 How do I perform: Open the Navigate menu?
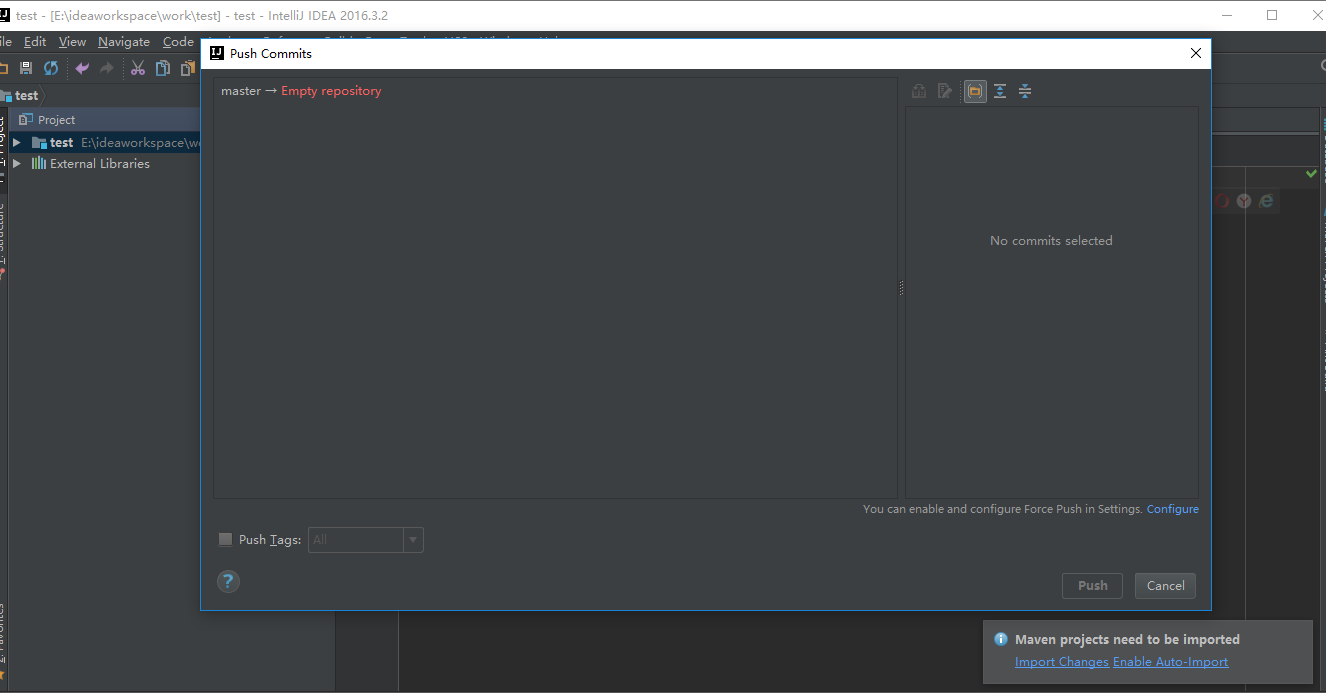coord(124,42)
